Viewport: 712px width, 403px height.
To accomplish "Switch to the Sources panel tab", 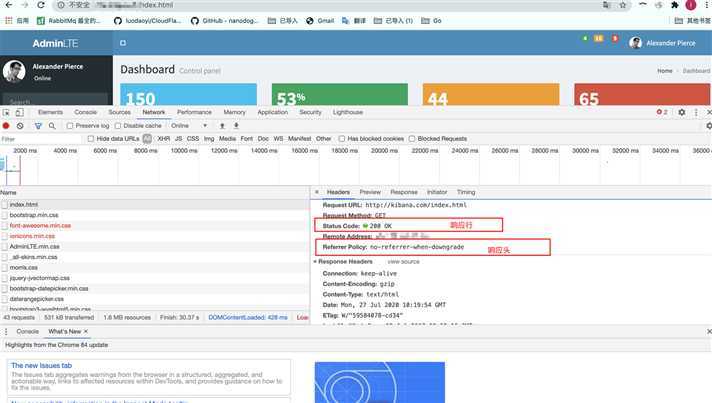I will [x=119, y=112].
